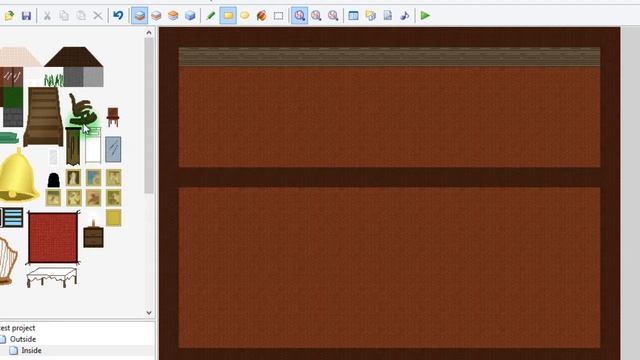Image resolution: width=640 pixels, height=360 pixels.
Task: Undo the last action with the blue arrow
Action: pyautogui.click(x=118, y=16)
